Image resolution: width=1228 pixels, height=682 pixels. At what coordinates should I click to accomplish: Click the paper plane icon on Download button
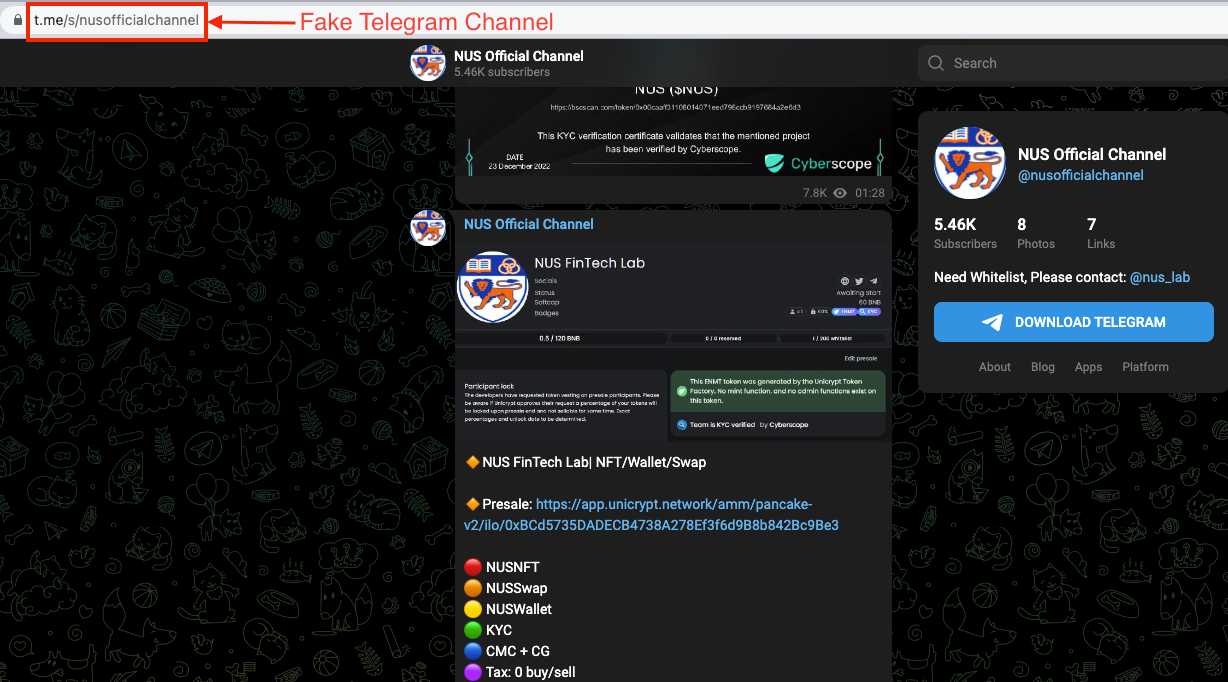pos(992,322)
